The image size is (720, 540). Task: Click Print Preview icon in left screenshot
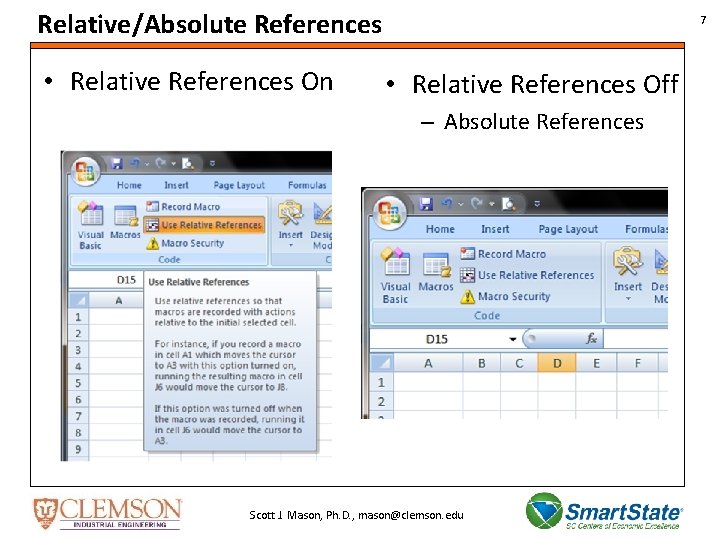188,163
